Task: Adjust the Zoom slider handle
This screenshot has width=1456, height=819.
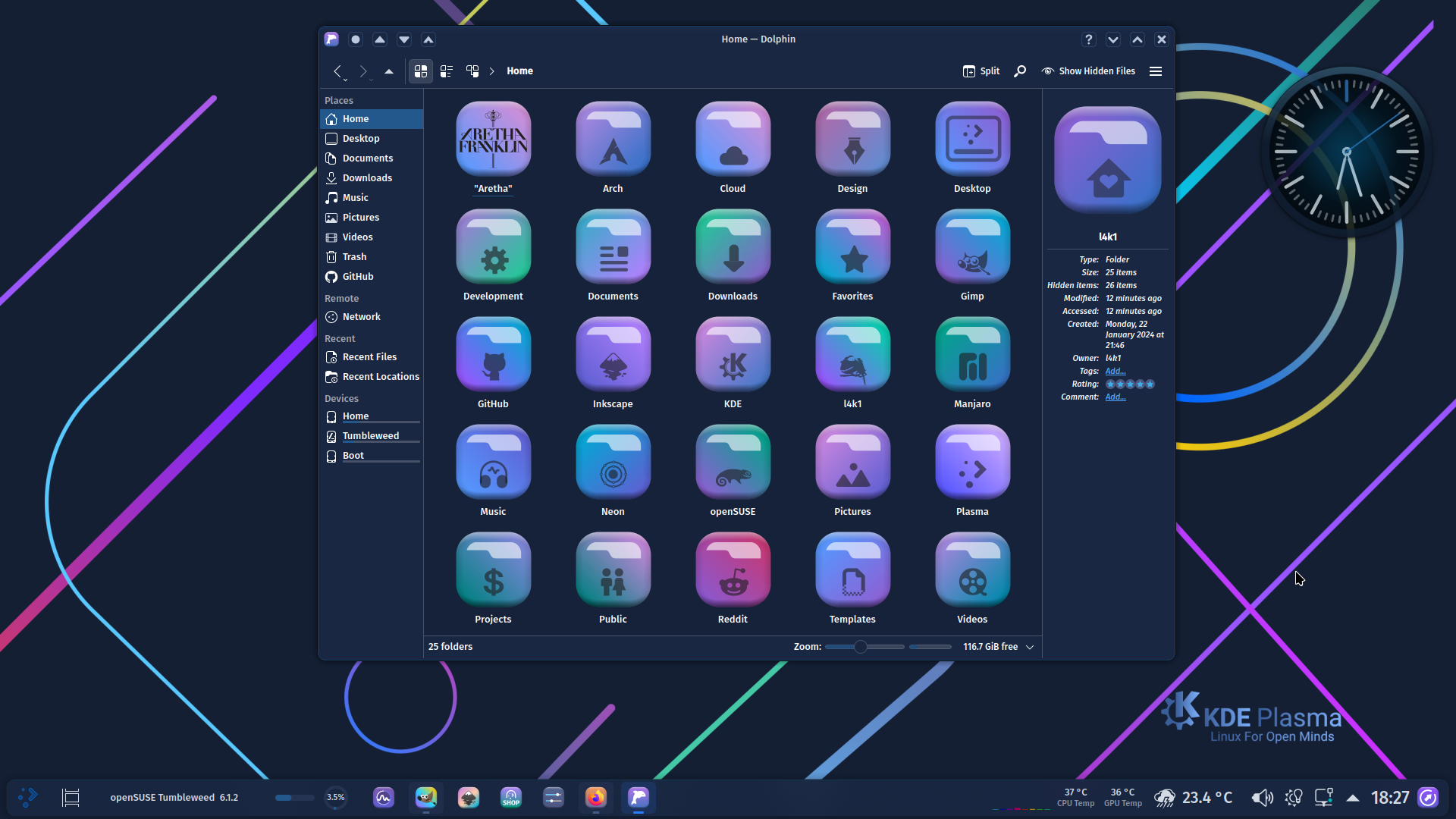Action: click(860, 647)
